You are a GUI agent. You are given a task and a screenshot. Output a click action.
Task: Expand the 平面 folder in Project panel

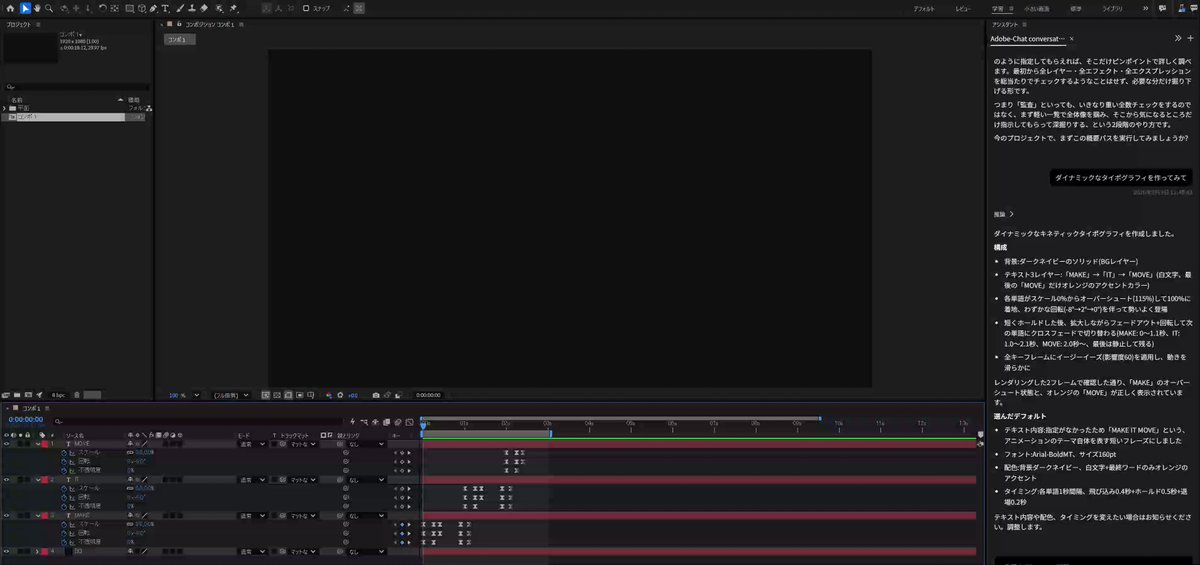[x=4, y=108]
